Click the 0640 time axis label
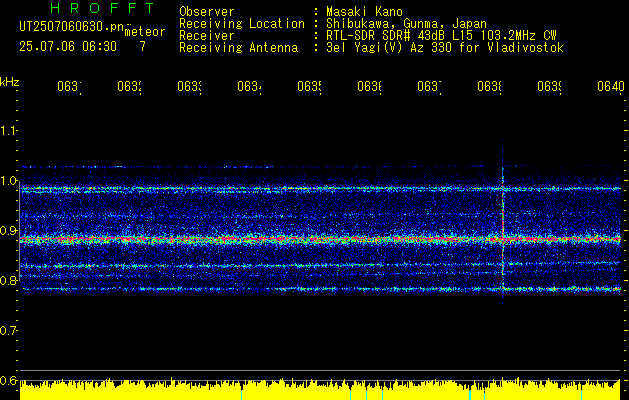 click(611, 86)
